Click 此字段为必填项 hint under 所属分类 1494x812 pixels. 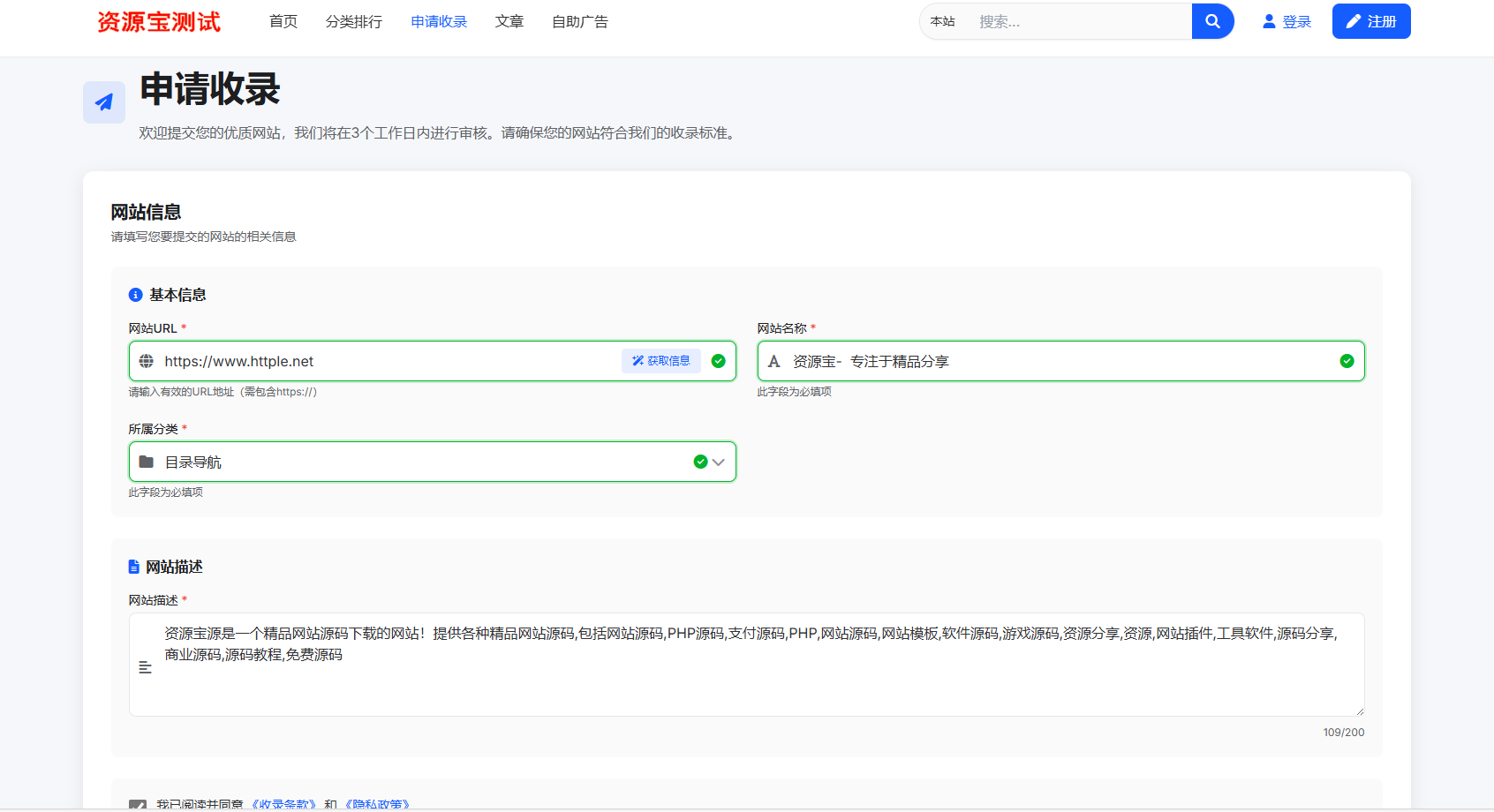(x=166, y=492)
